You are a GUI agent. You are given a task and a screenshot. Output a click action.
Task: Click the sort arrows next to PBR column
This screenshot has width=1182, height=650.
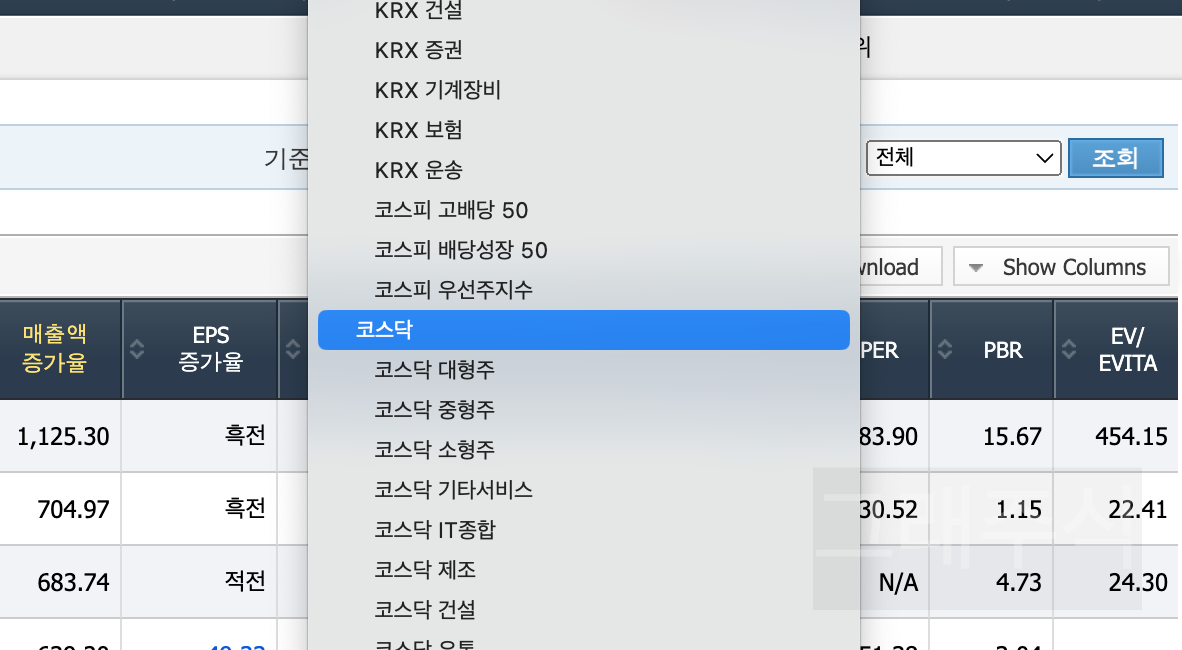click(x=945, y=348)
